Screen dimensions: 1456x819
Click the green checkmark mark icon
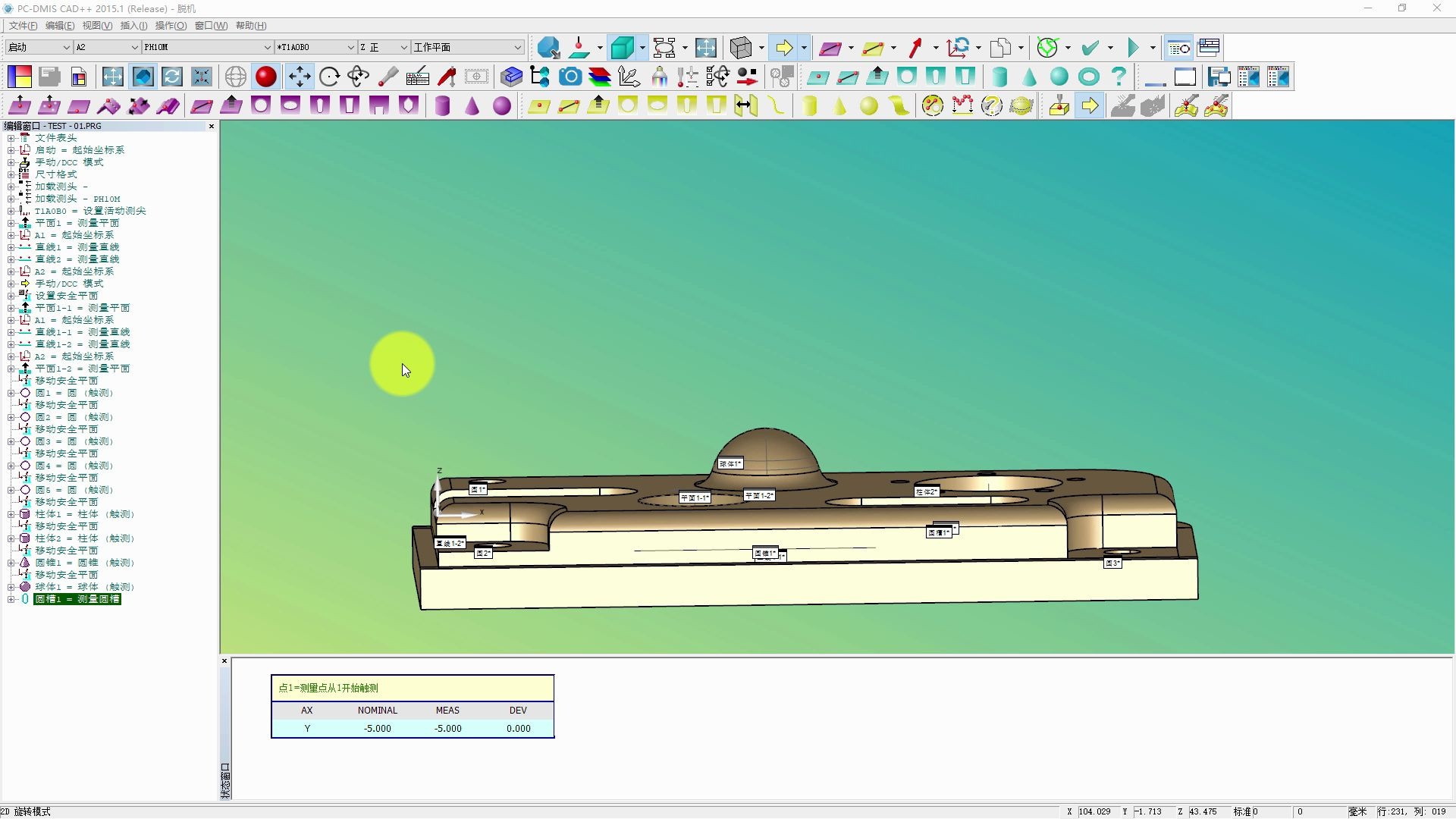[x=1090, y=48]
